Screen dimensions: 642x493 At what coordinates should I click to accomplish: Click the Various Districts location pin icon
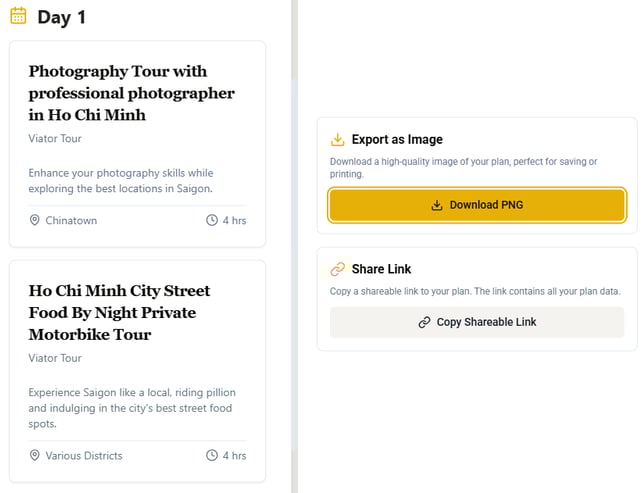point(35,455)
